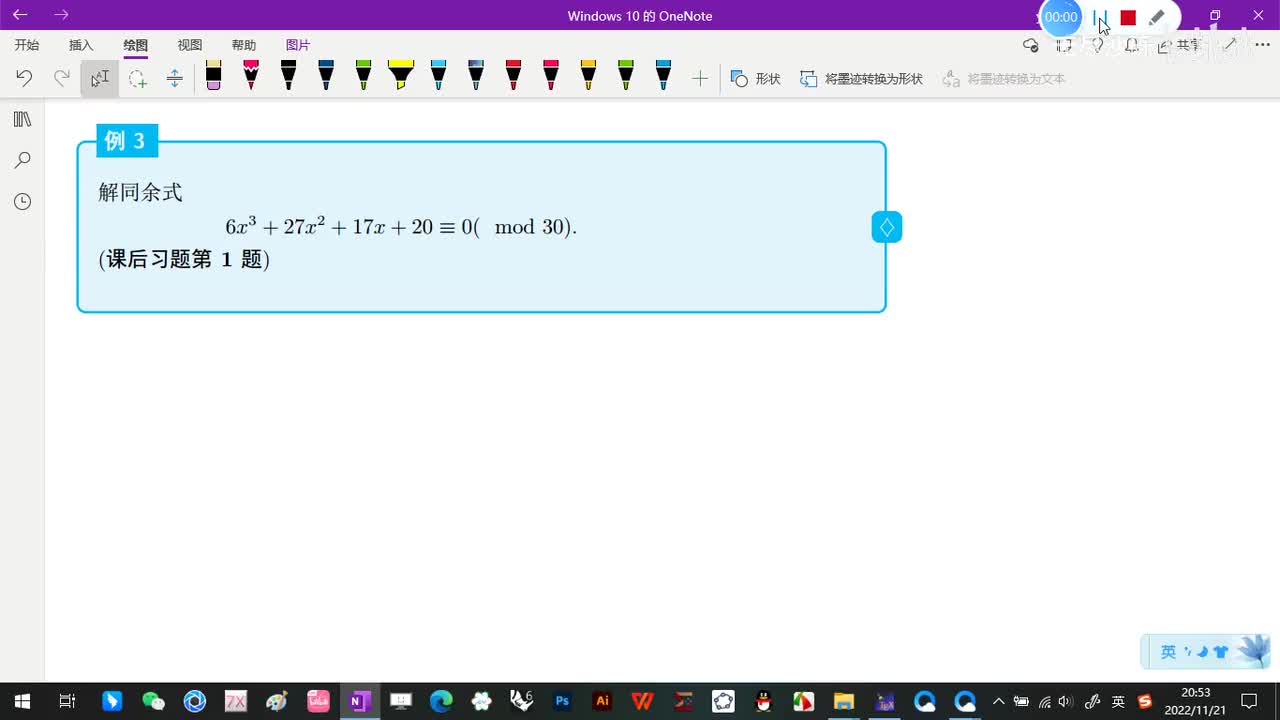Click the Redo arrow in the toolbar
Screen dimensions: 1280x720
click(62, 78)
